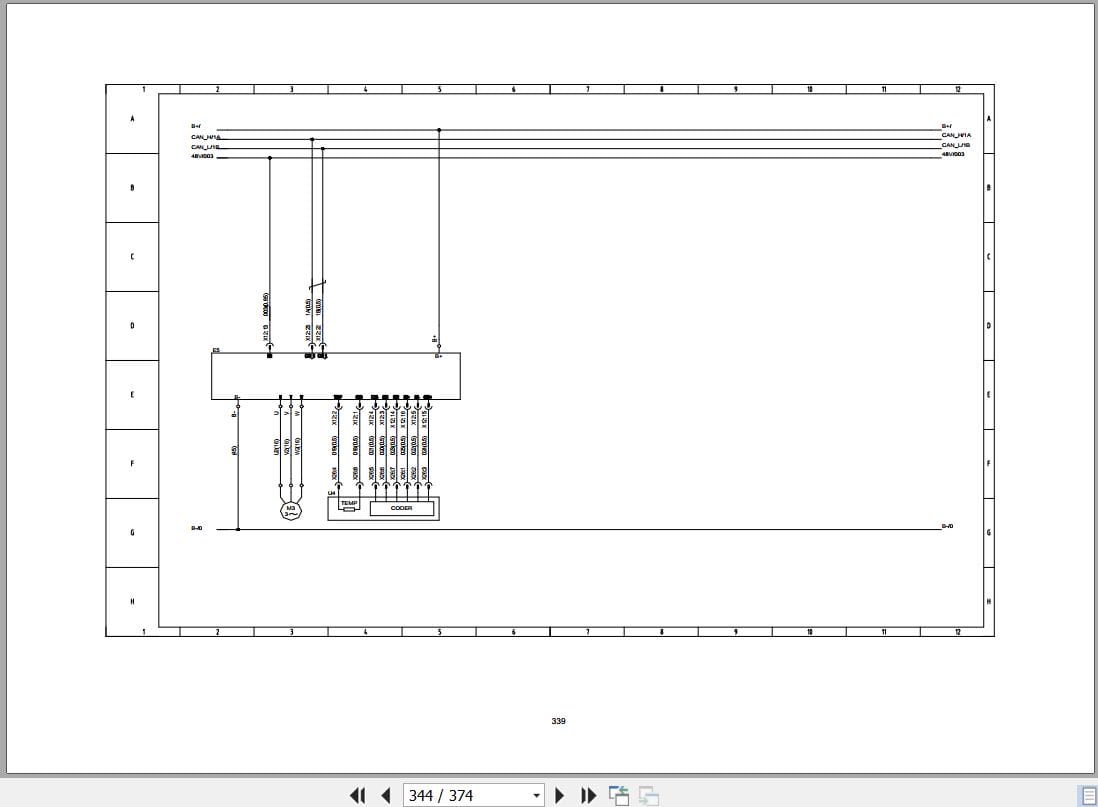Jump to the last page
The width and height of the screenshot is (1098, 807).
[588, 795]
